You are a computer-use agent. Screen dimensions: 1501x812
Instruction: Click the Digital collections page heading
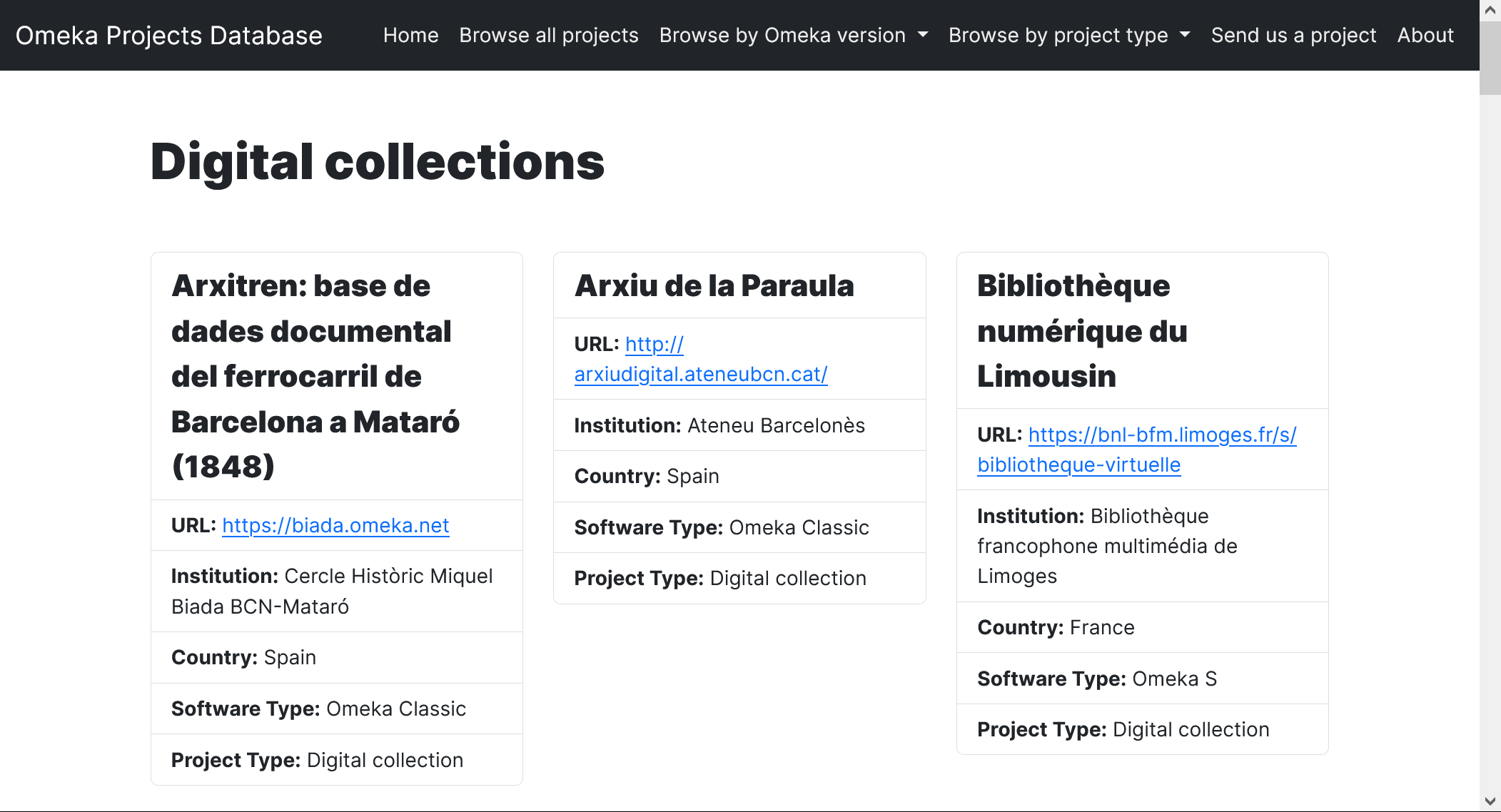377,163
